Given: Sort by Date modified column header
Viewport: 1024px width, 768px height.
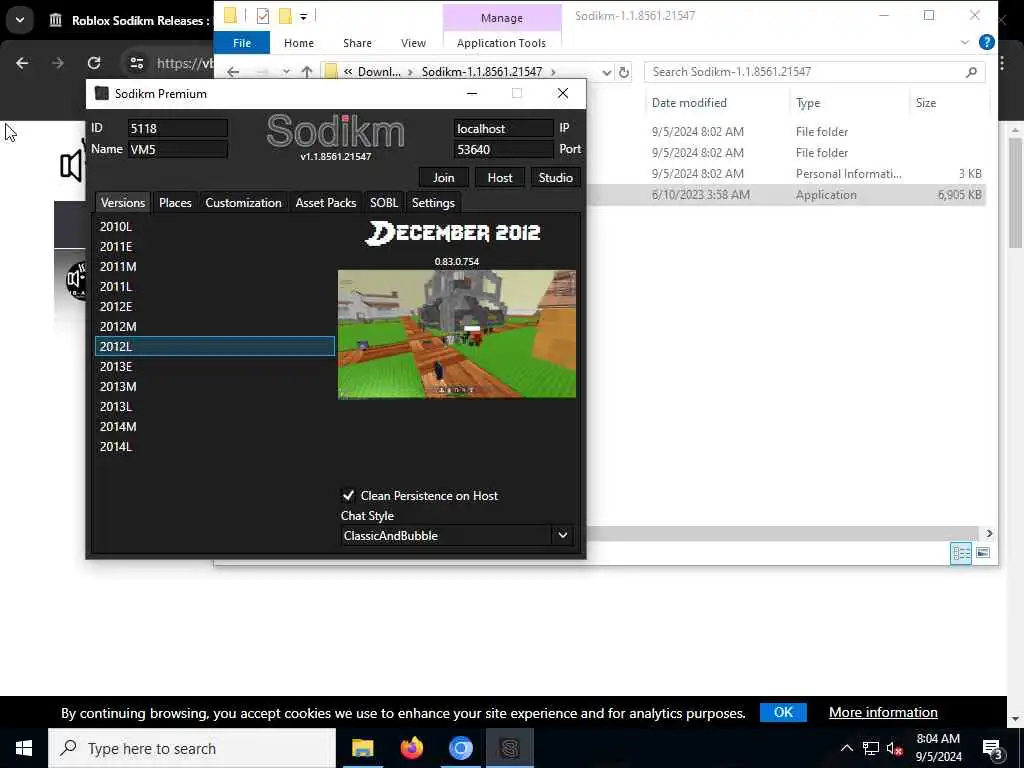Looking at the screenshot, I should (689, 103).
